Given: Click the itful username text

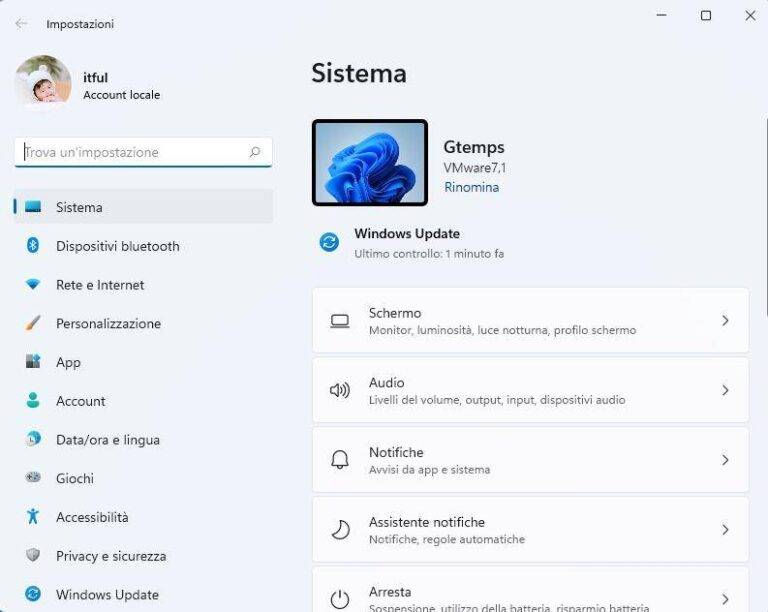Looking at the screenshot, I should (95, 77).
